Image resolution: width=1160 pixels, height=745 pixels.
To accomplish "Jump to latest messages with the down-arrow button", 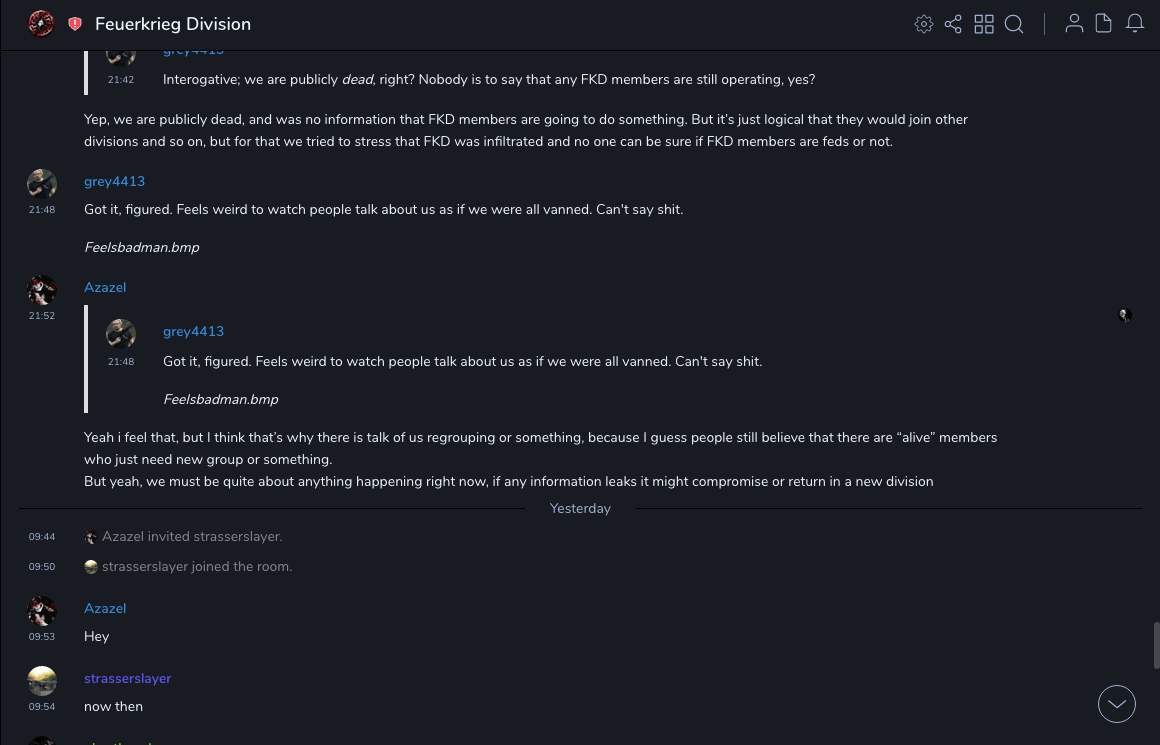I will (x=1116, y=704).
